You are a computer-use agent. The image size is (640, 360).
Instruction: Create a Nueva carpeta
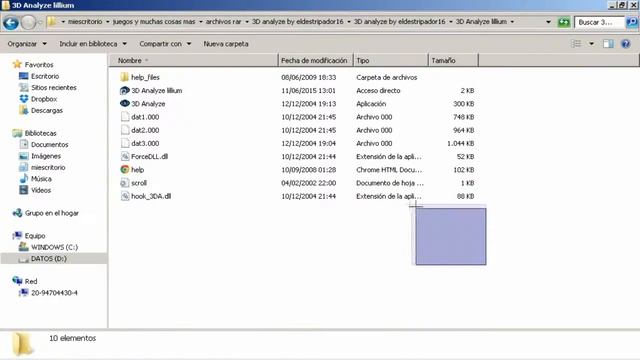pos(226,44)
